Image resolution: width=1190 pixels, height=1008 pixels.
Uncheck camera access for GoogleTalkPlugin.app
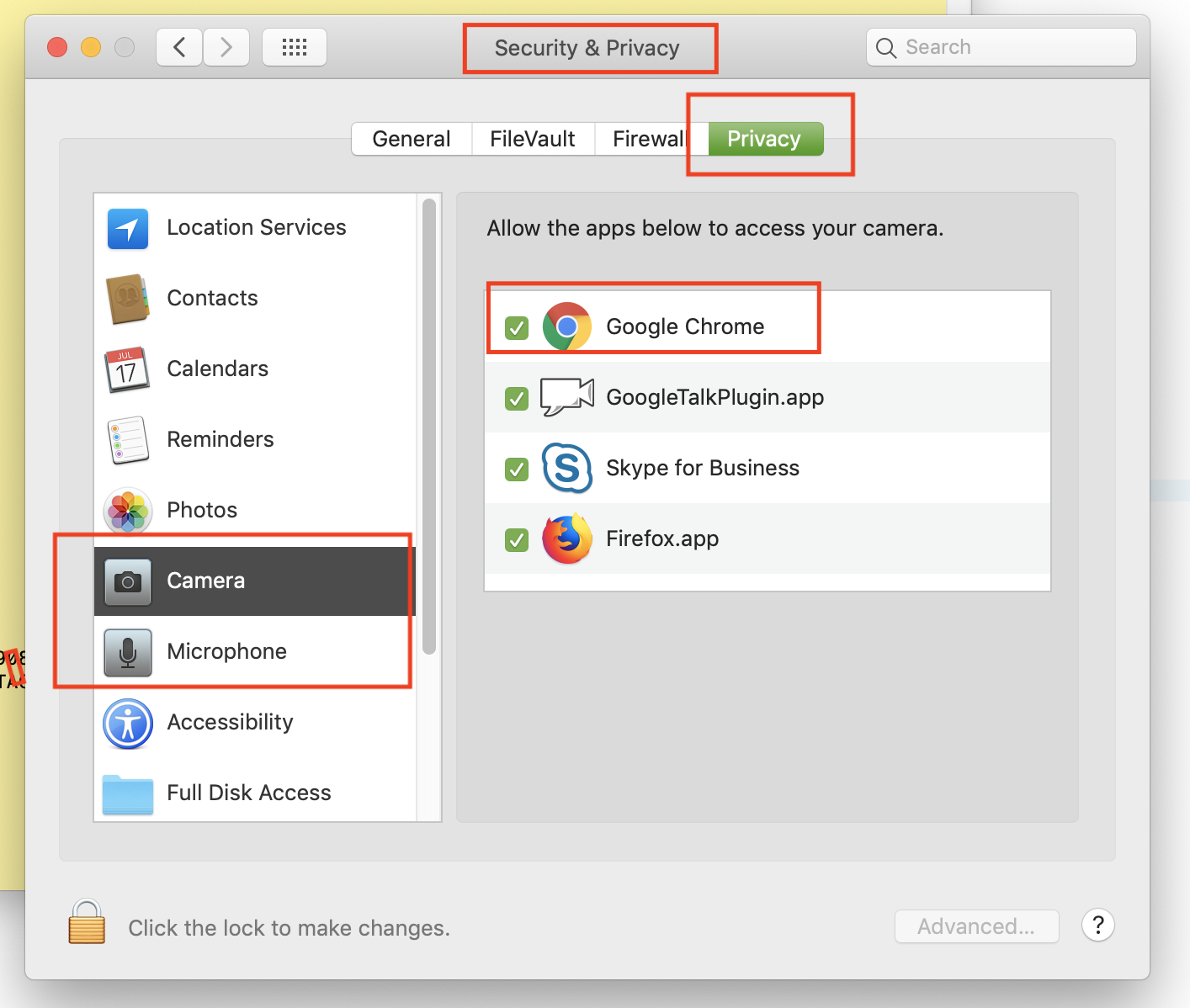point(517,398)
